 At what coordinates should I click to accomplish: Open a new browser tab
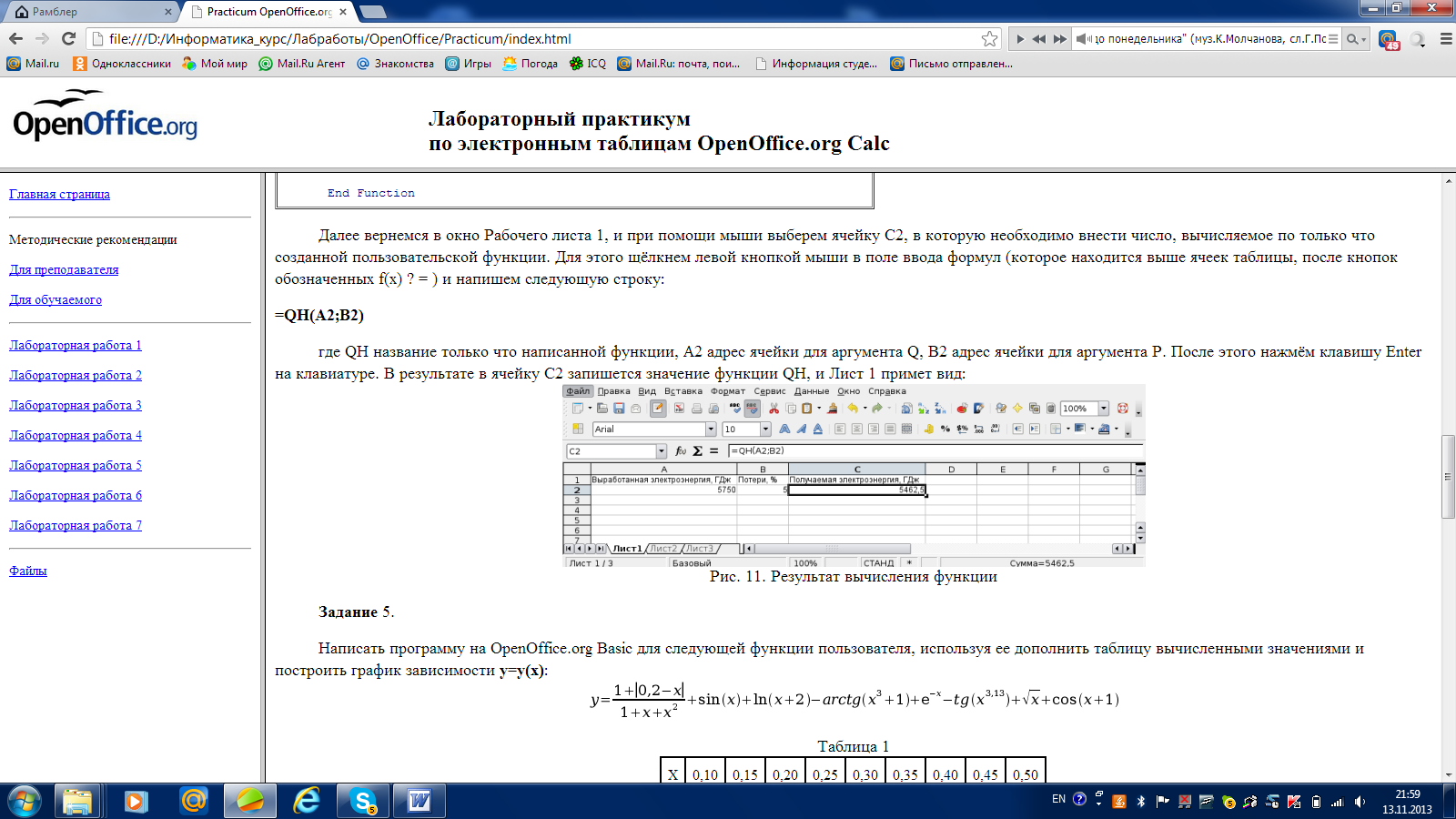[373, 12]
